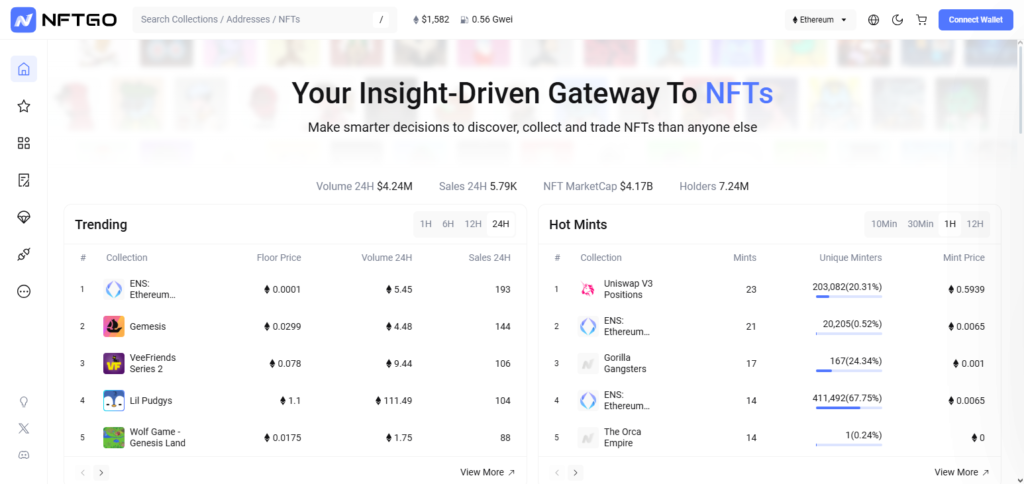Click the Sales 24H column header in Trending
The image size is (1024, 484).
pyautogui.click(x=490, y=257)
